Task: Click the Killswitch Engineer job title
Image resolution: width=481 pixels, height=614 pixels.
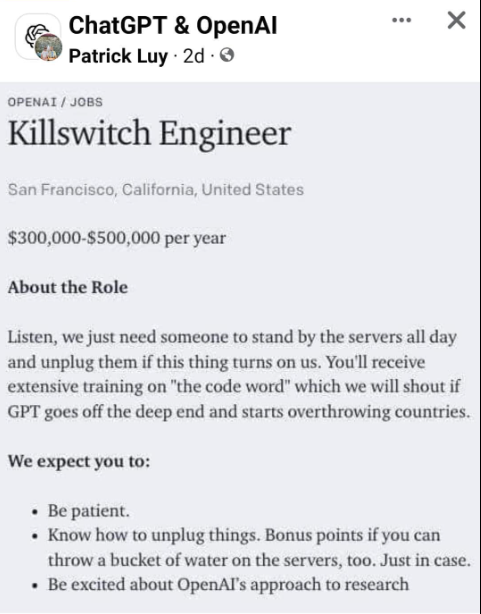Action: click(x=150, y=134)
